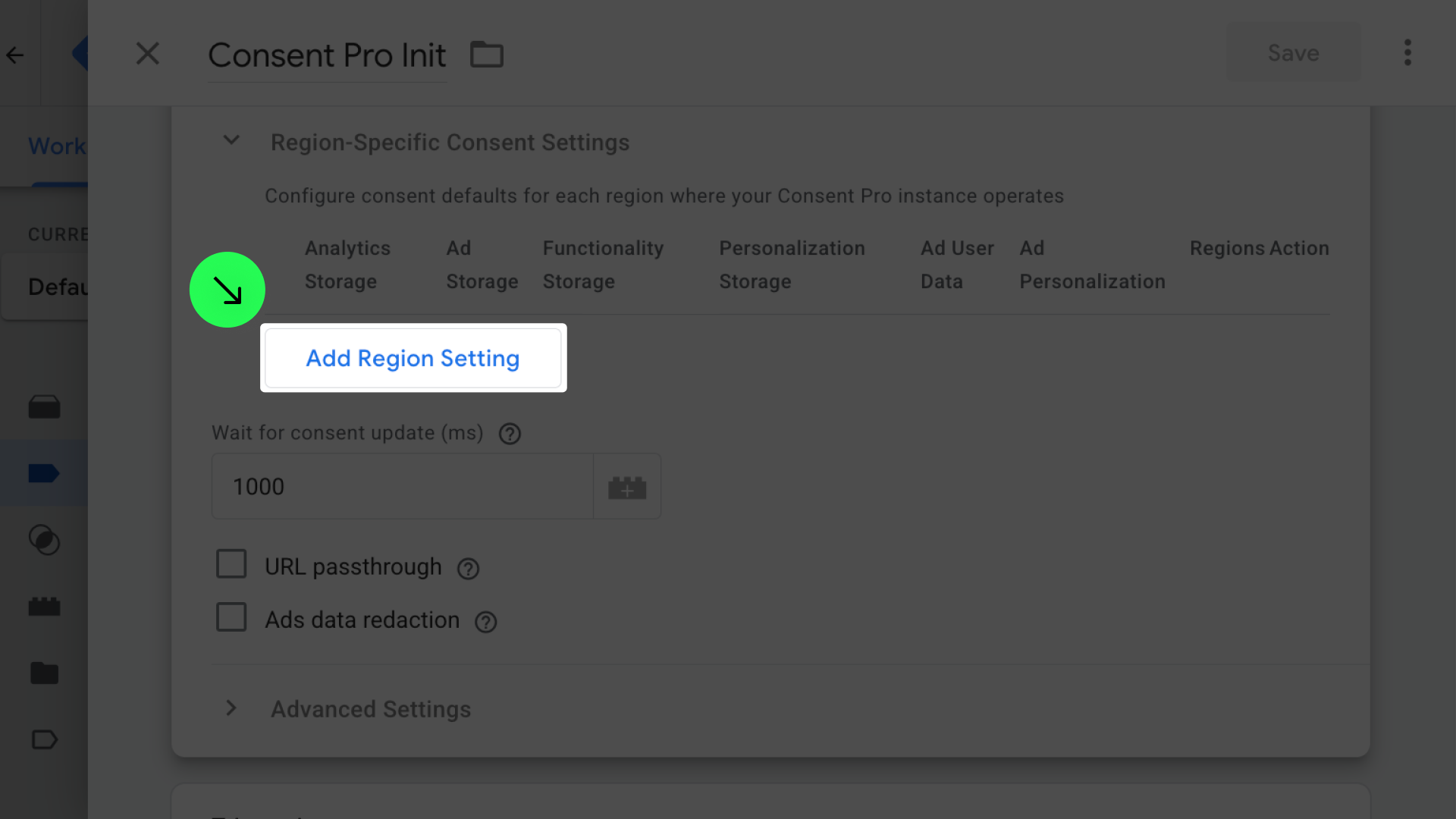Select the Ad User Data column header
Viewport: 1456px width, 819px height.
coord(957,265)
